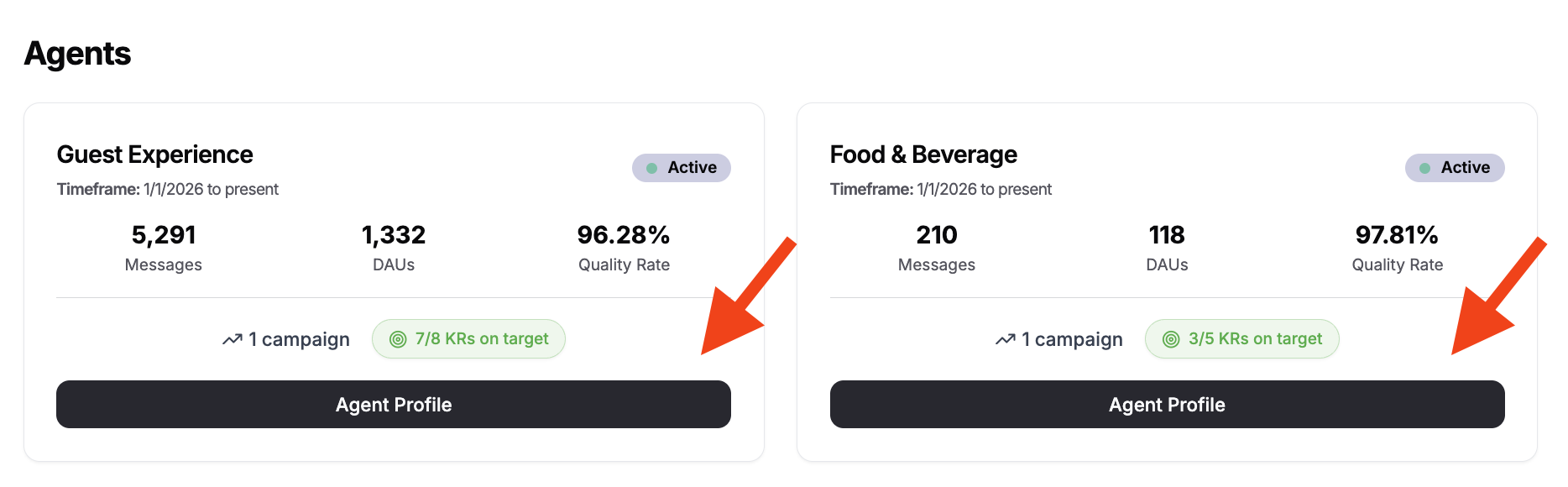Click the 96.28% Quality Rate stat
The height and width of the screenshot is (487, 1568).
[x=624, y=247]
